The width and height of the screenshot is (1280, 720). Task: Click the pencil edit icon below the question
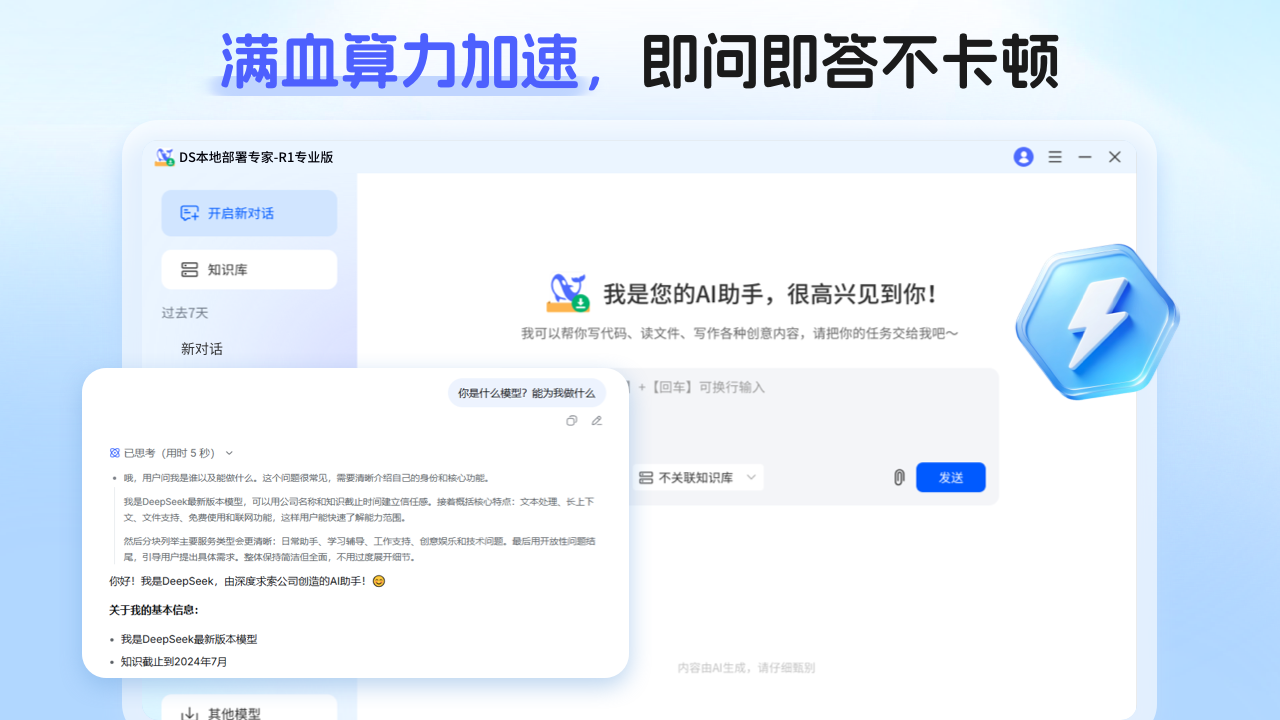coord(597,421)
